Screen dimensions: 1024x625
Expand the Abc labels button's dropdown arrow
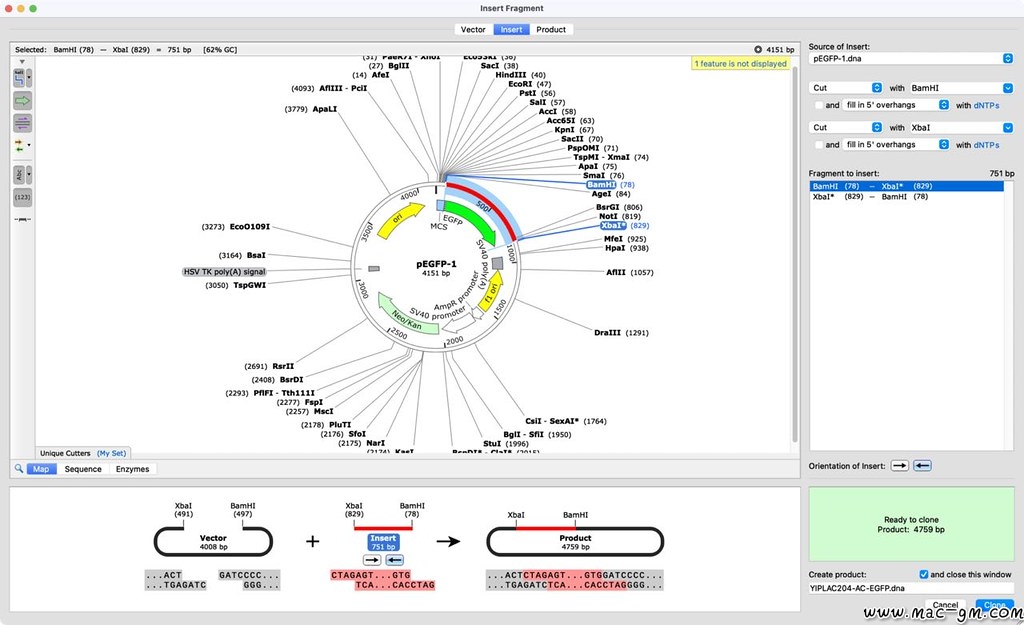pos(29,175)
